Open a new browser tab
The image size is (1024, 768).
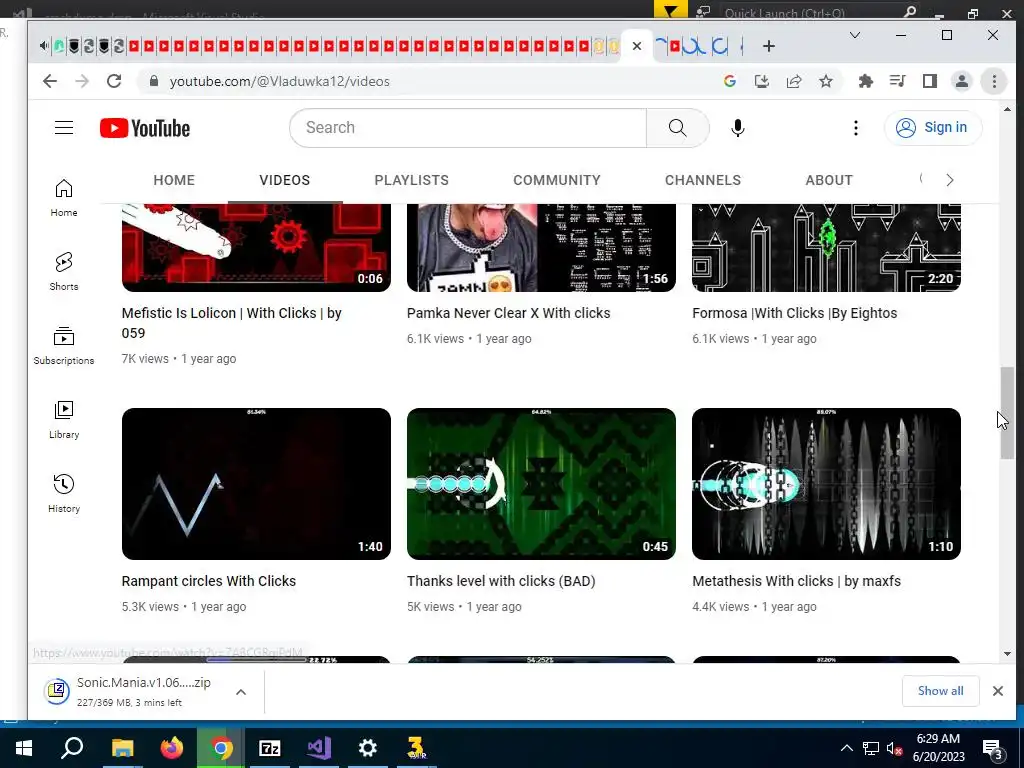click(769, 46)
